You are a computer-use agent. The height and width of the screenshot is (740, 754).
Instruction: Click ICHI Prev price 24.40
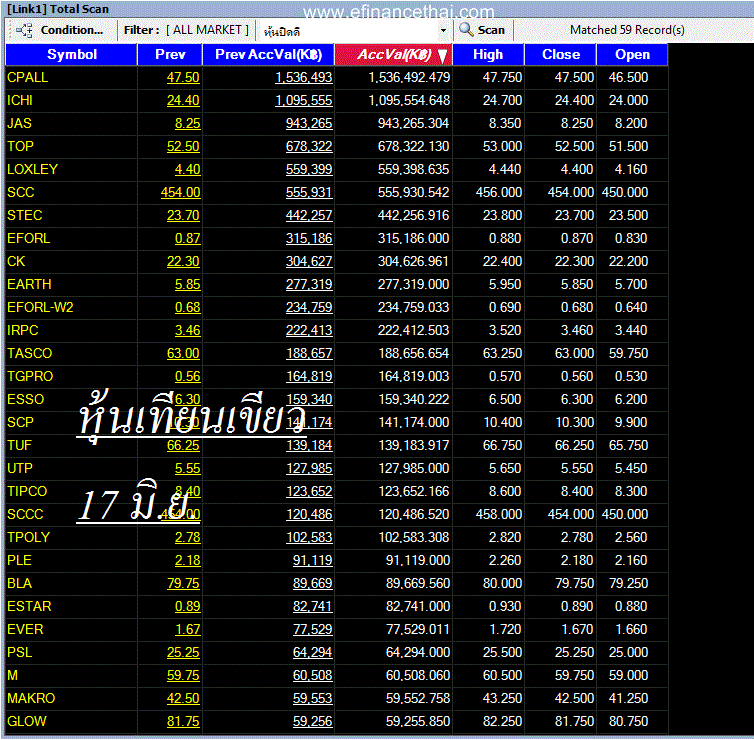183,100
